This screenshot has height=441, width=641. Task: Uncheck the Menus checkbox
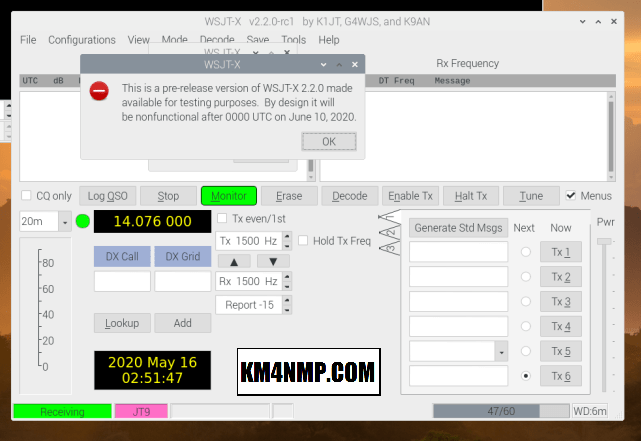coord(571,196)
